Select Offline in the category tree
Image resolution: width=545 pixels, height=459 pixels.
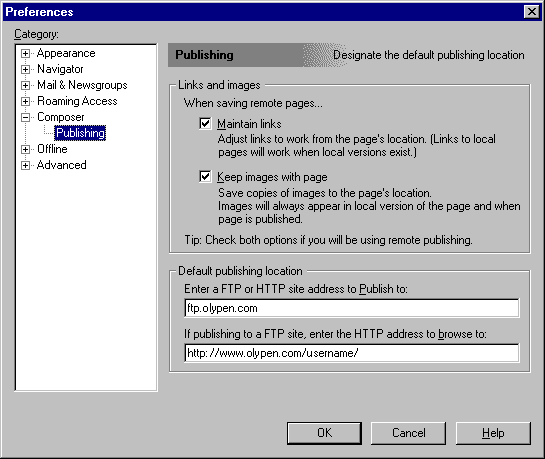tap(52, 149)
